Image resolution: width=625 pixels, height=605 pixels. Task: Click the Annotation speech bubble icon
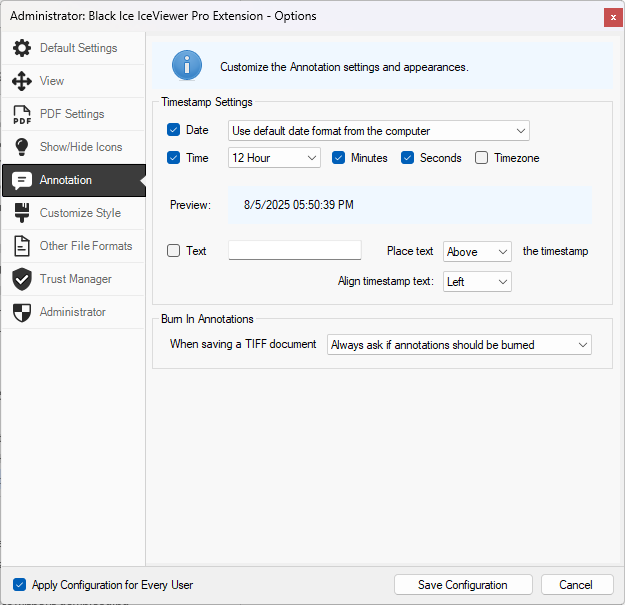coord(22,181)
